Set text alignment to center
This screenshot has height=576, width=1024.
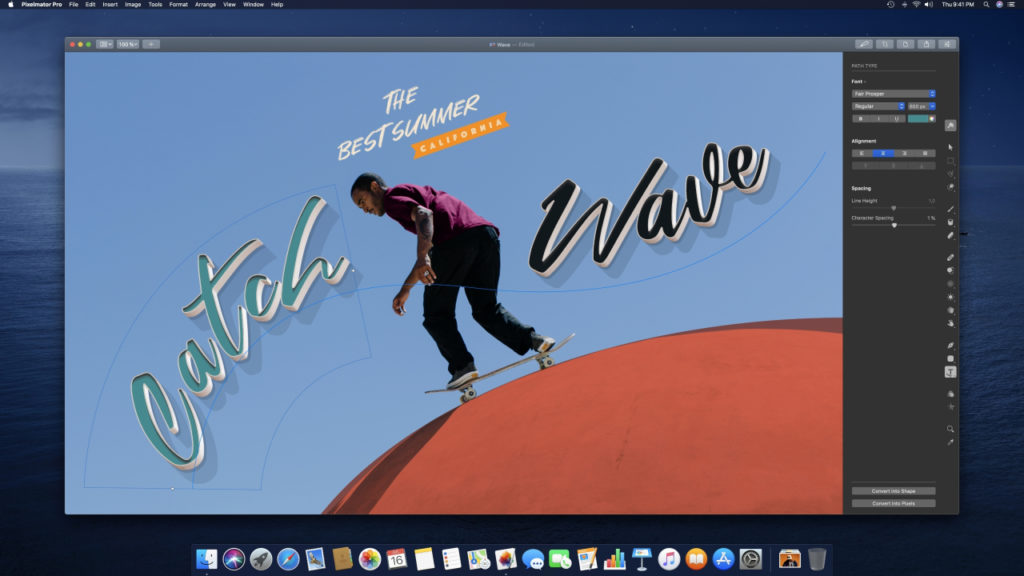(883, 153)
